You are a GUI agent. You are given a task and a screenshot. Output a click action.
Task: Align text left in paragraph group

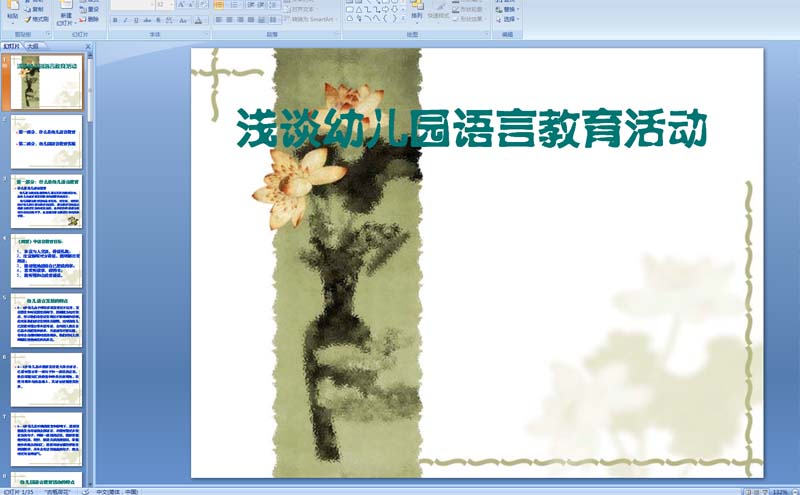tap(218, 20)
